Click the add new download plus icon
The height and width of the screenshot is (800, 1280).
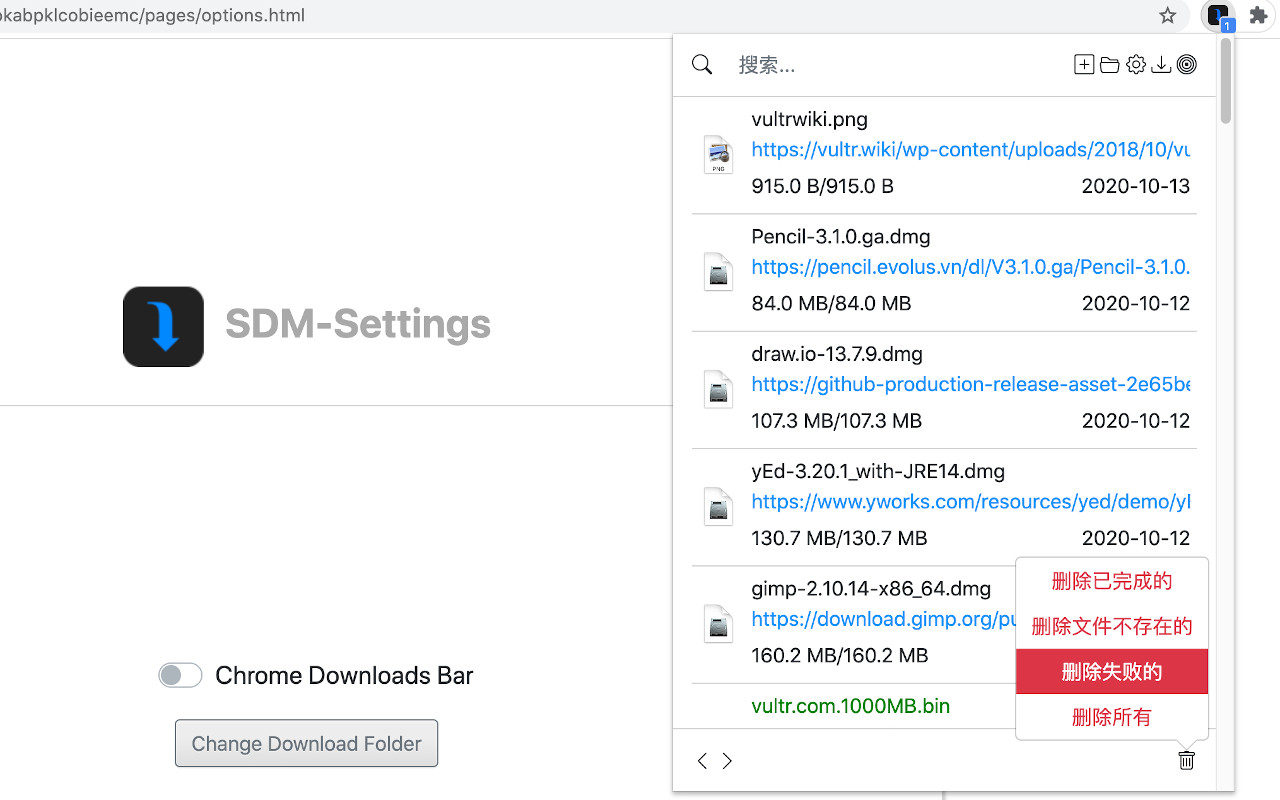[1084, 65]
